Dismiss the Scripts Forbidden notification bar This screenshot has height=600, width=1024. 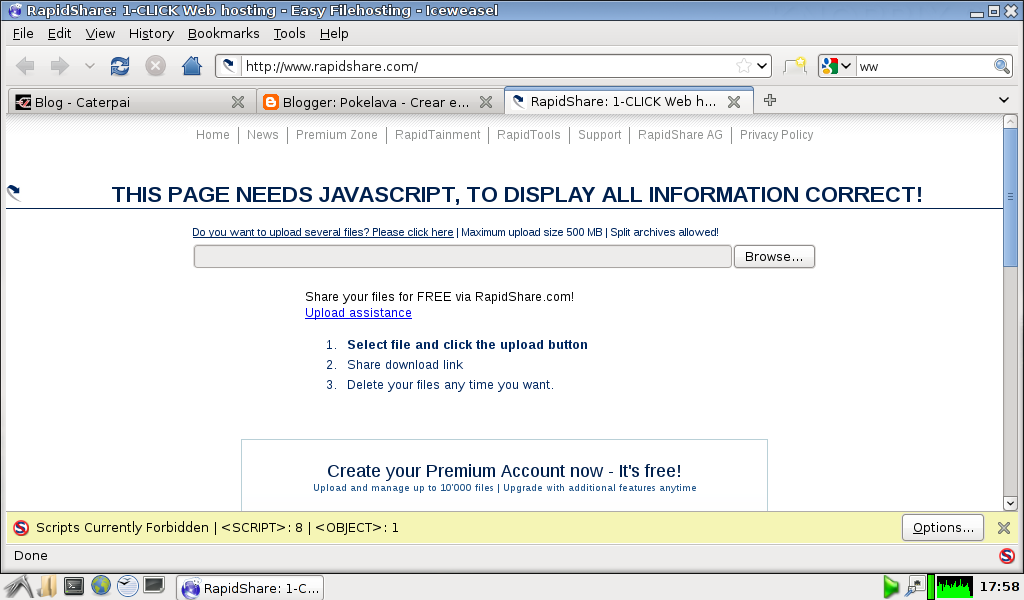point(1004,528)
